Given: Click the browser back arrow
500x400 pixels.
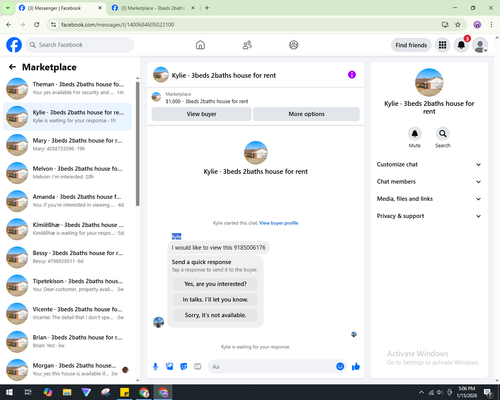Looking at the screenshot, I should point(9,25).
